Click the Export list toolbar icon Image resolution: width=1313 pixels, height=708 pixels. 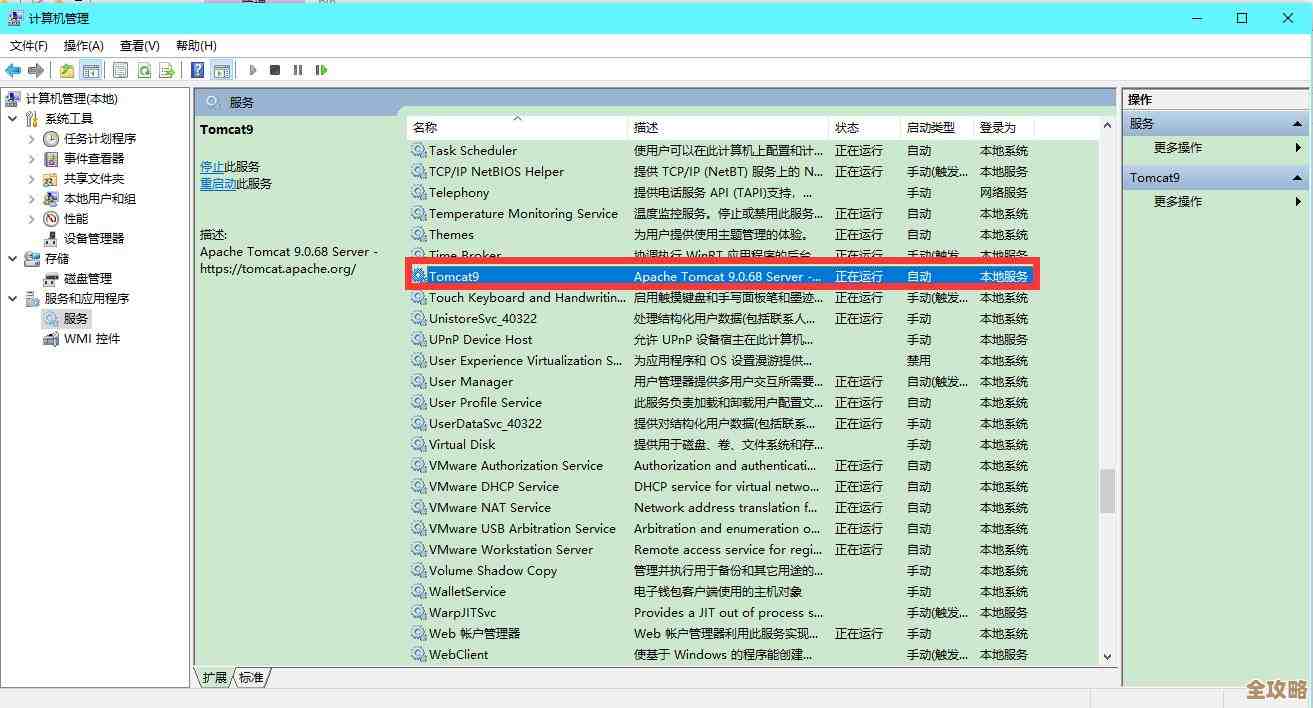coord(165,70)
